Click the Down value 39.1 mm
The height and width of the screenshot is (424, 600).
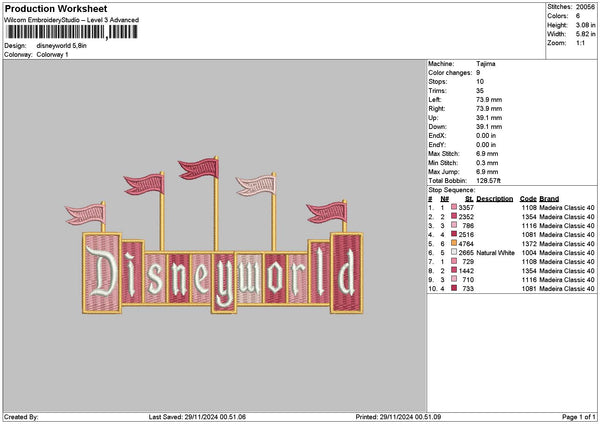pos(489,127)
